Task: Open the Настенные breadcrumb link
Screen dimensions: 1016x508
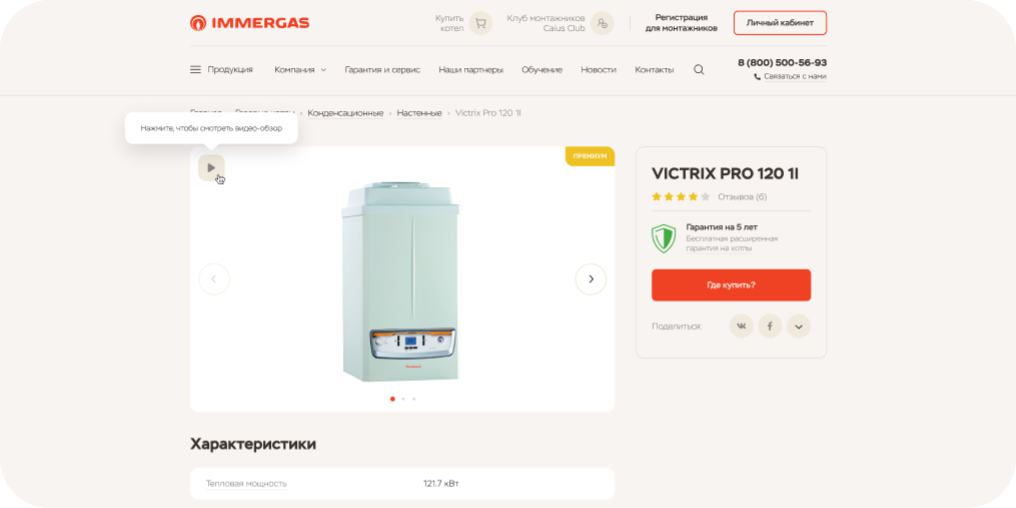Action: [x=419, y=113]
